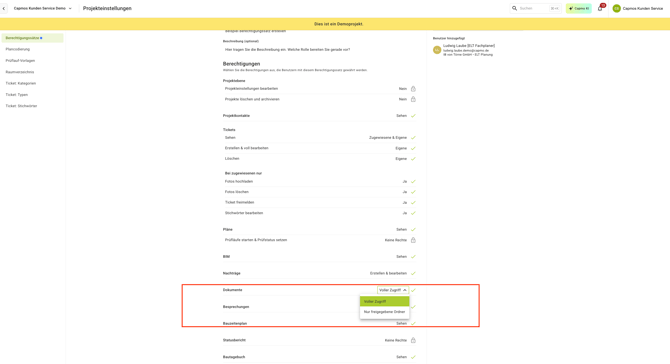
Task: Click the Keine Rechte value for Statusbericht
Action: point(396,341)
